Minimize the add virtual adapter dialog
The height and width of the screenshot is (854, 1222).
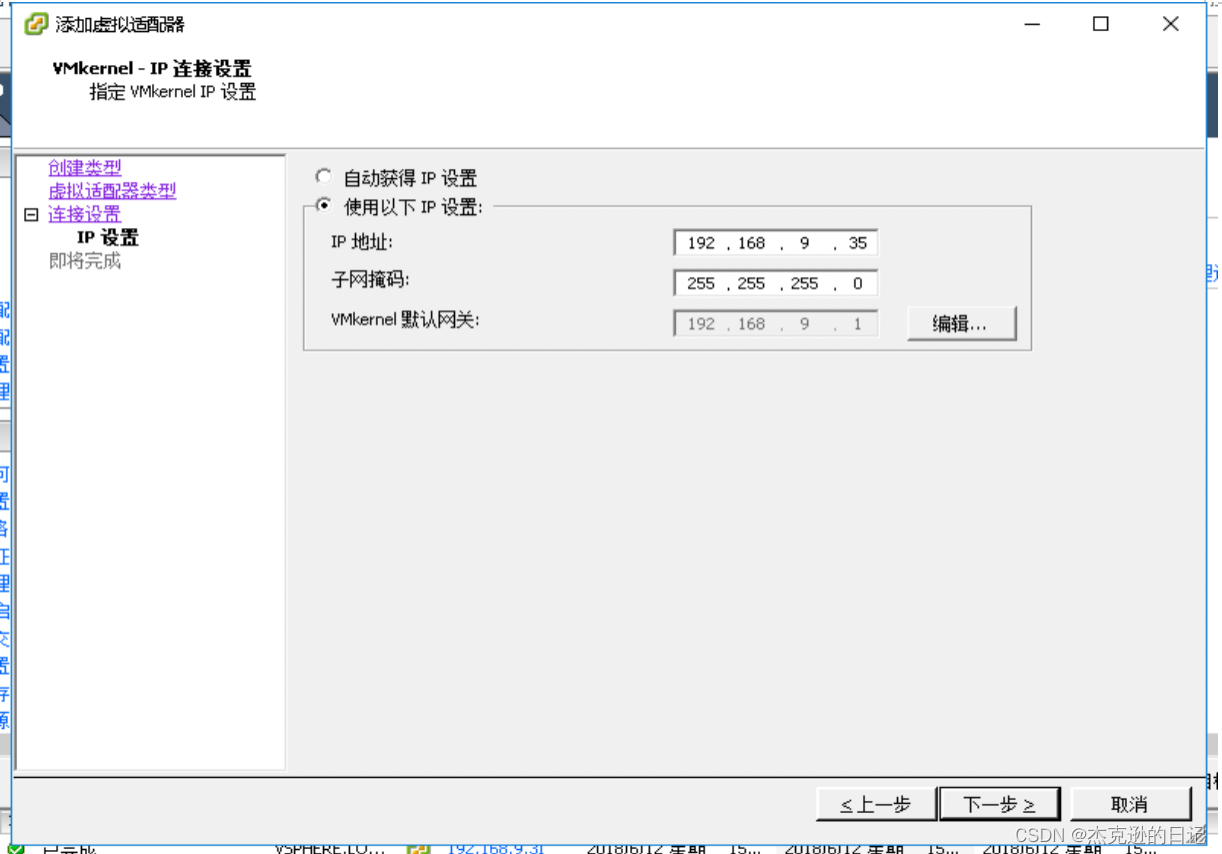(x=1031, y=24)
